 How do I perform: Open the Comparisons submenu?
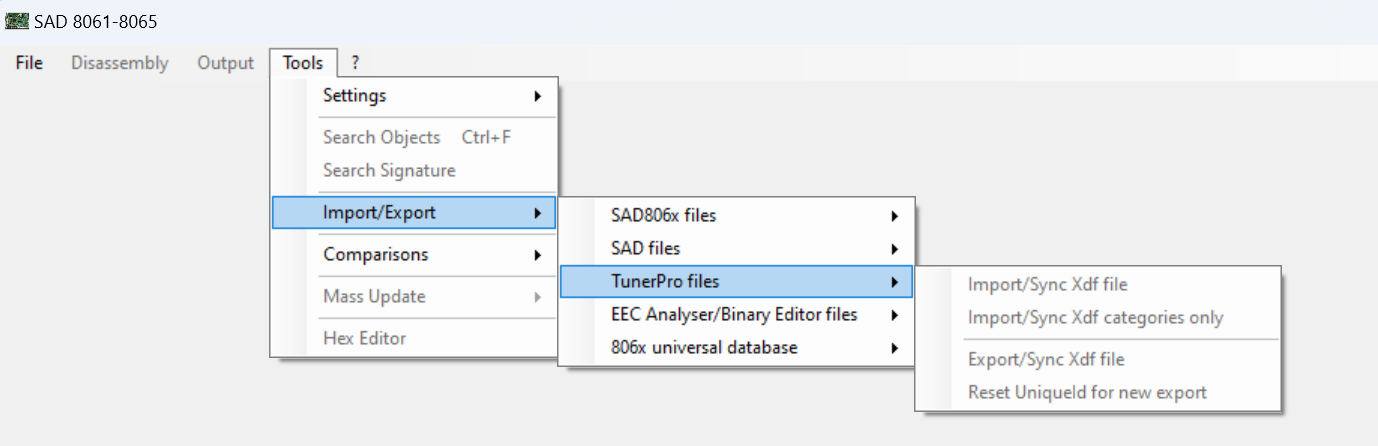[376, 255]
